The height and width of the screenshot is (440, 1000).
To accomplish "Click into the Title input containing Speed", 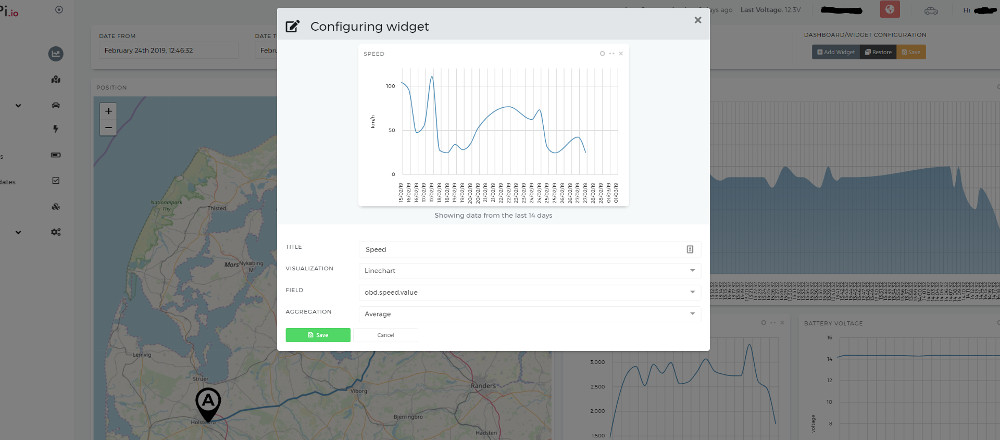I will coord(530,249).
